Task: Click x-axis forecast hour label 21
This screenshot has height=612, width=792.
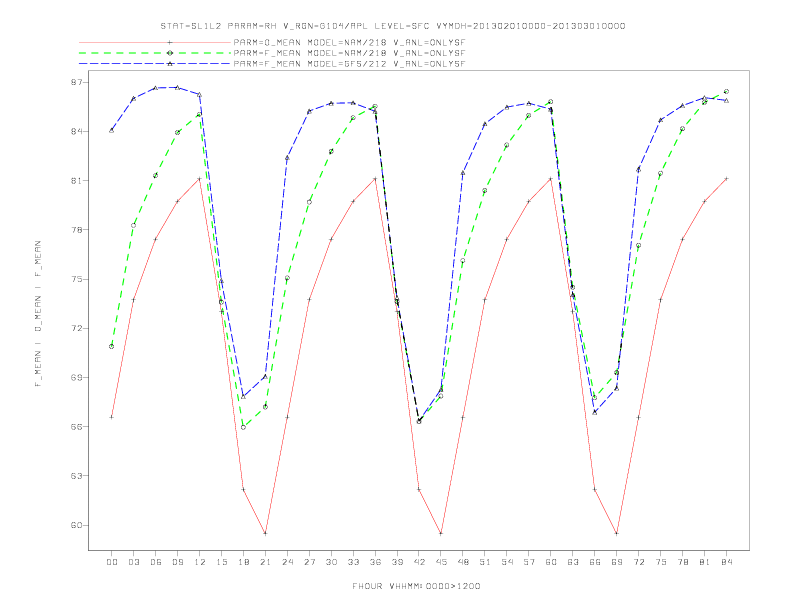Action: (265, 562)
